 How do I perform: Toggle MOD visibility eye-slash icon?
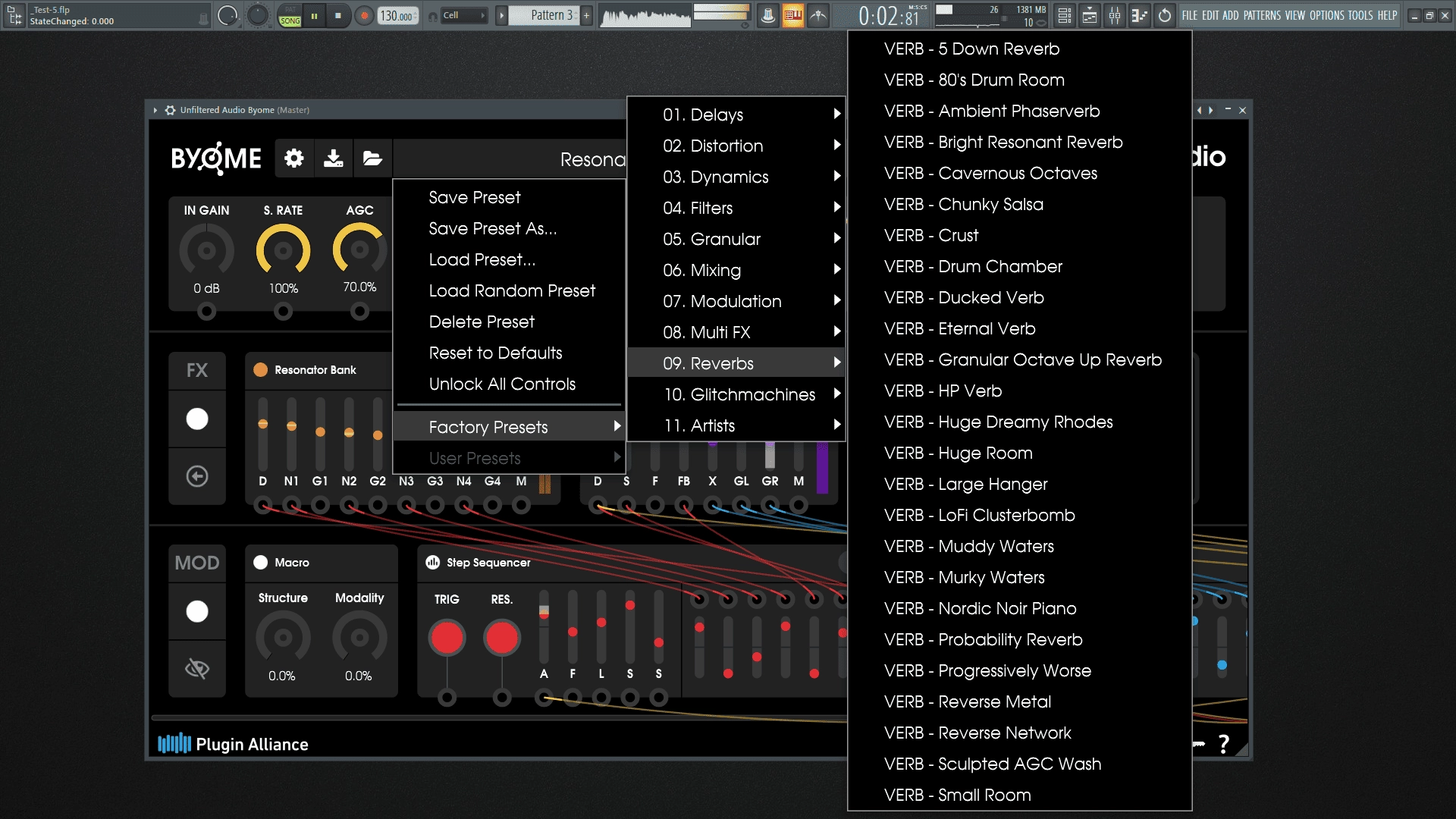(197, 668)
